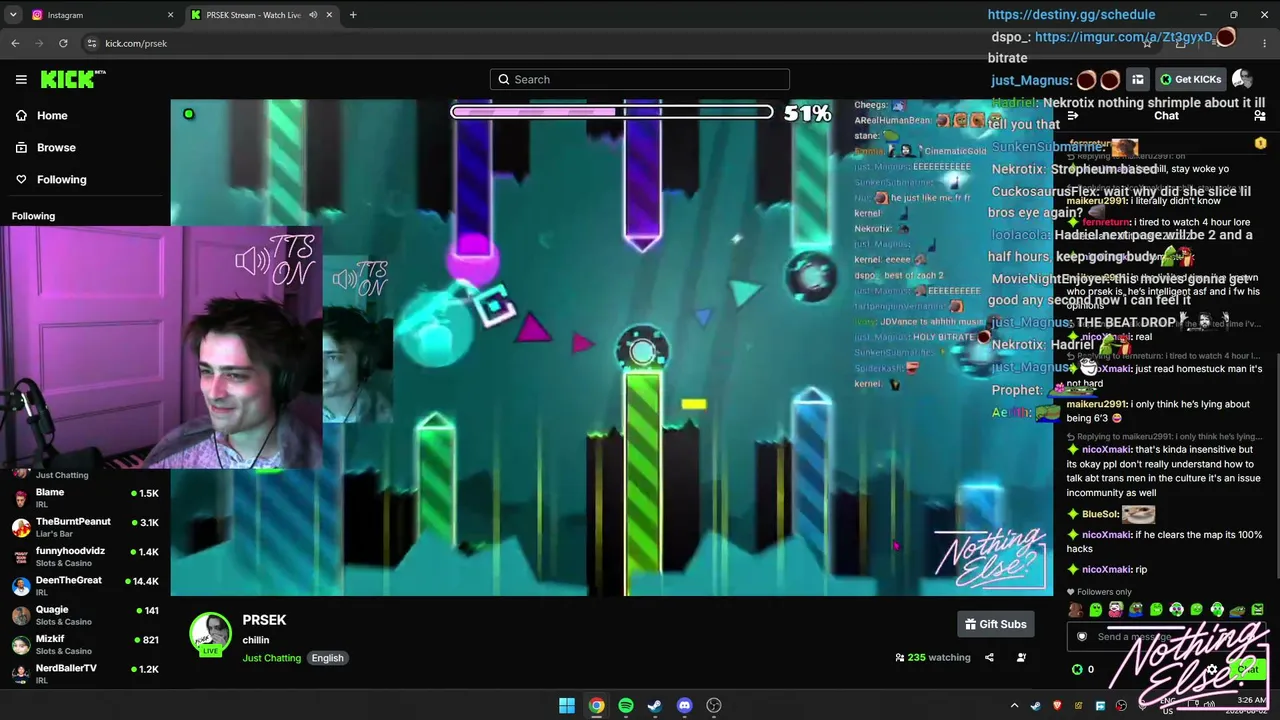Click the BlueSol username in chat

point(1100,514)
